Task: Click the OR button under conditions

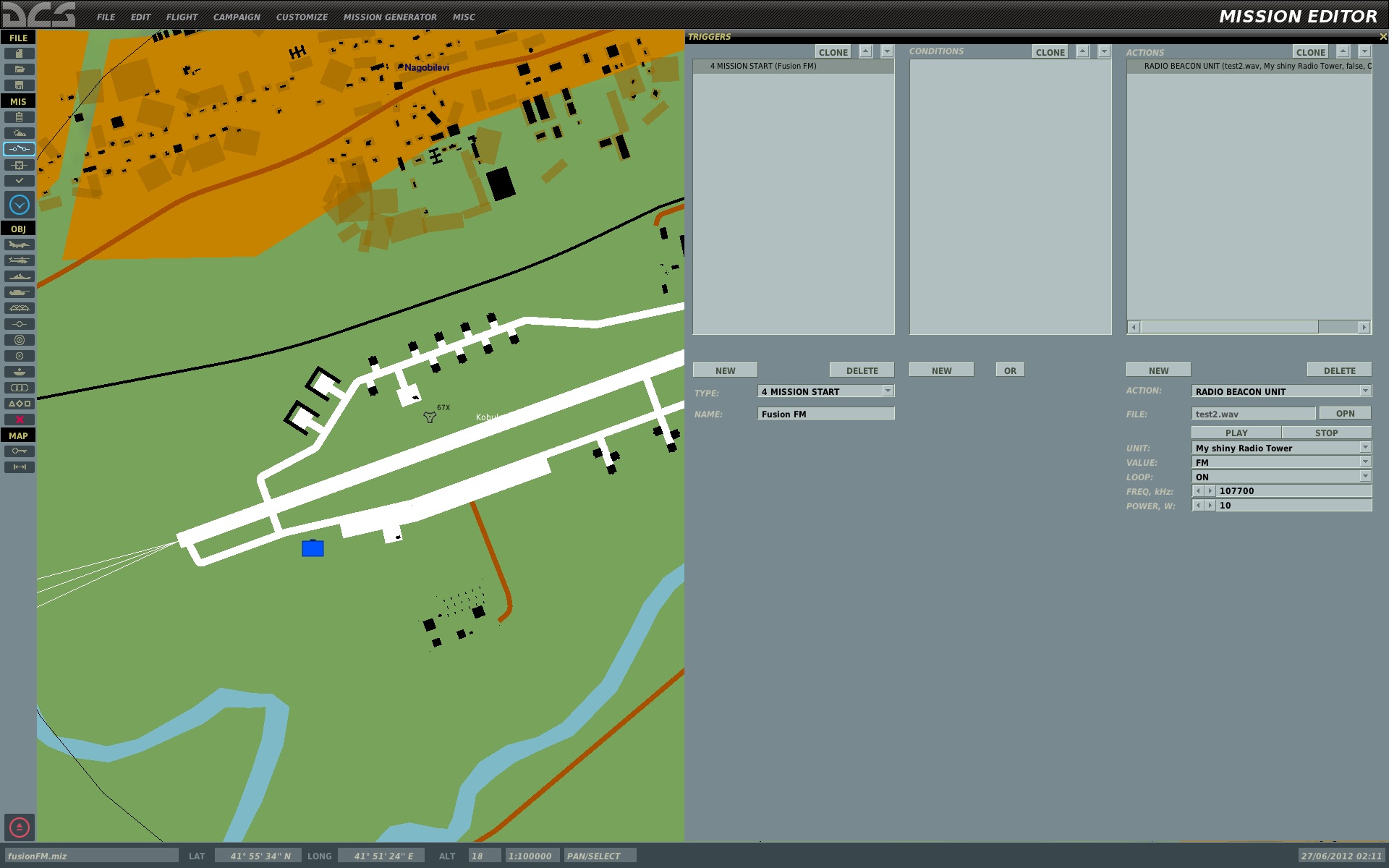Action: [1010, 370]
